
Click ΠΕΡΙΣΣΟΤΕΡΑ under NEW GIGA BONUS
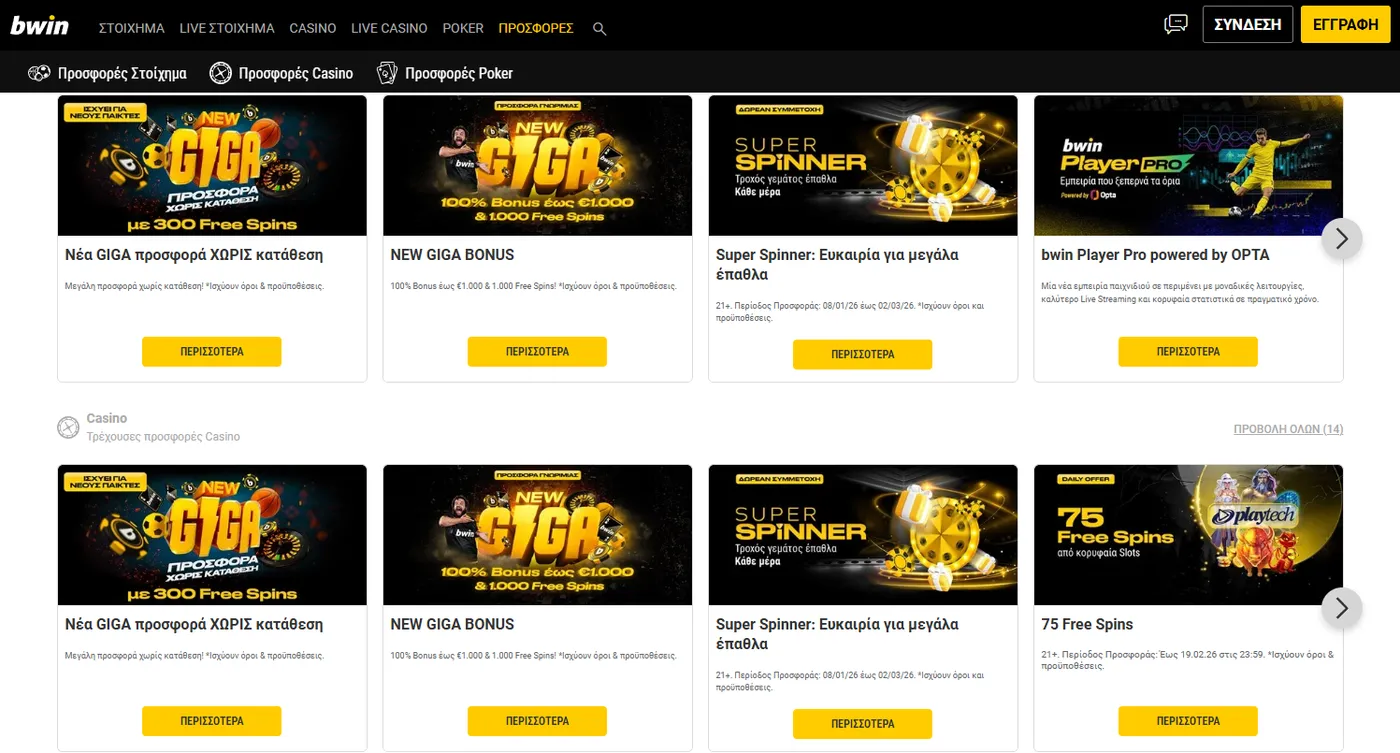[537, 351]
